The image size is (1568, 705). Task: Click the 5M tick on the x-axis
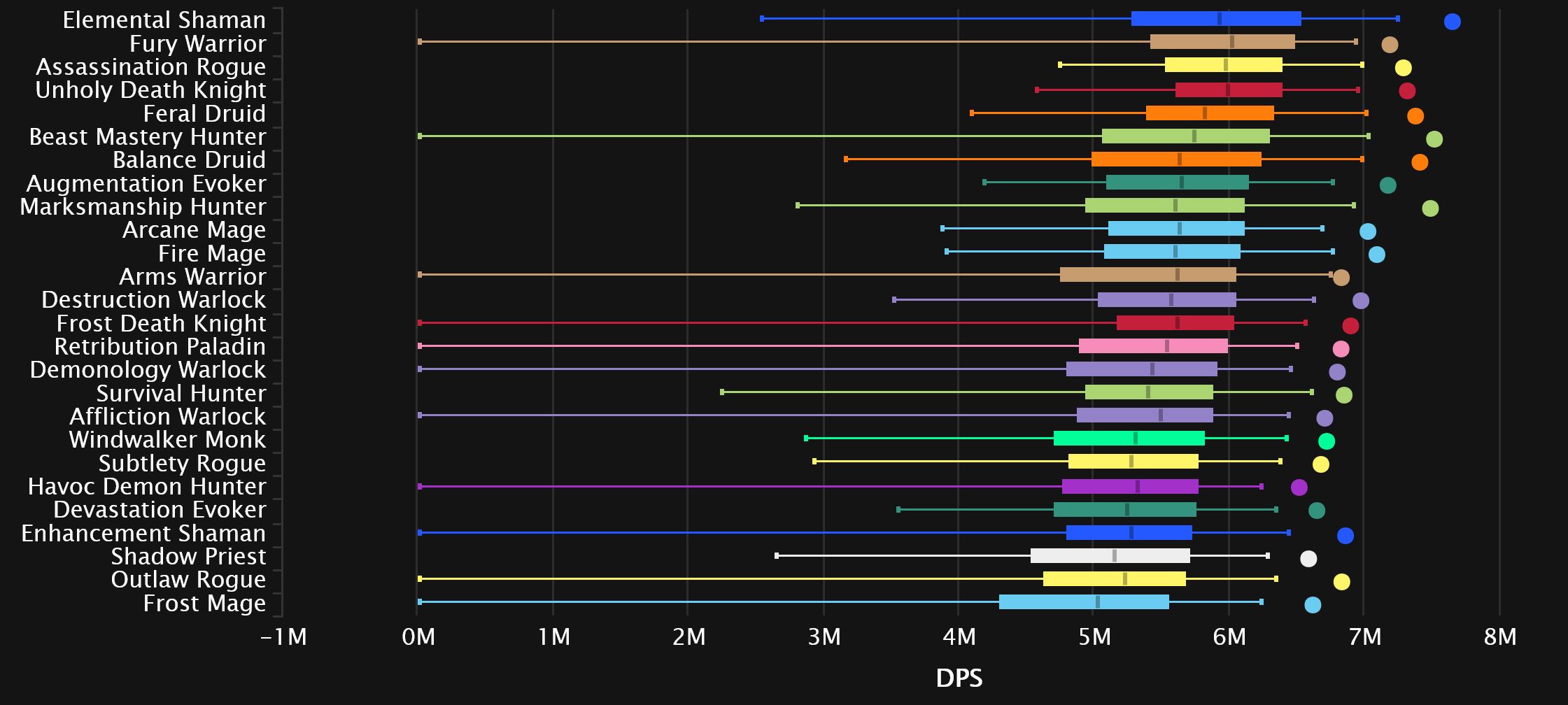click(1094, 637)
